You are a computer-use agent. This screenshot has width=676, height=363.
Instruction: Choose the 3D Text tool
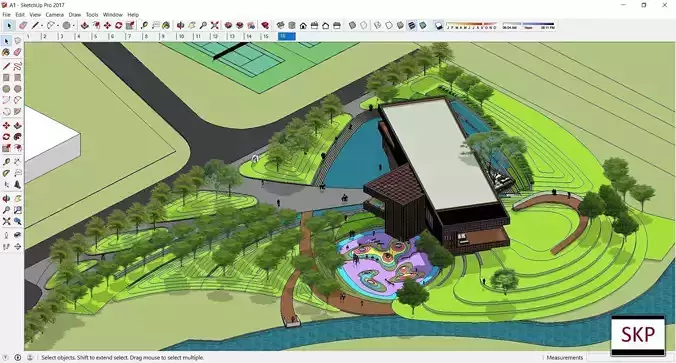pyautogui.click(x=17, y=184)
